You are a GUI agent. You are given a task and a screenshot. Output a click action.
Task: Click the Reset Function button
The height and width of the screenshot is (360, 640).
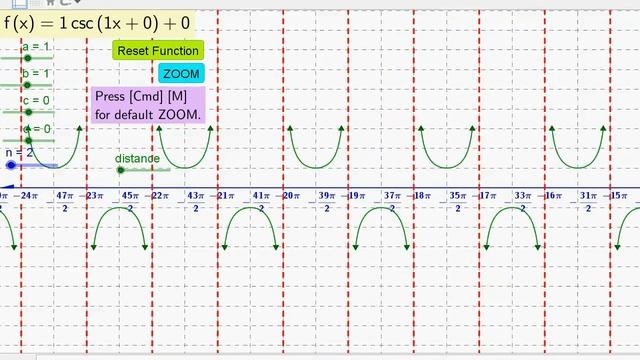[158, 51]
